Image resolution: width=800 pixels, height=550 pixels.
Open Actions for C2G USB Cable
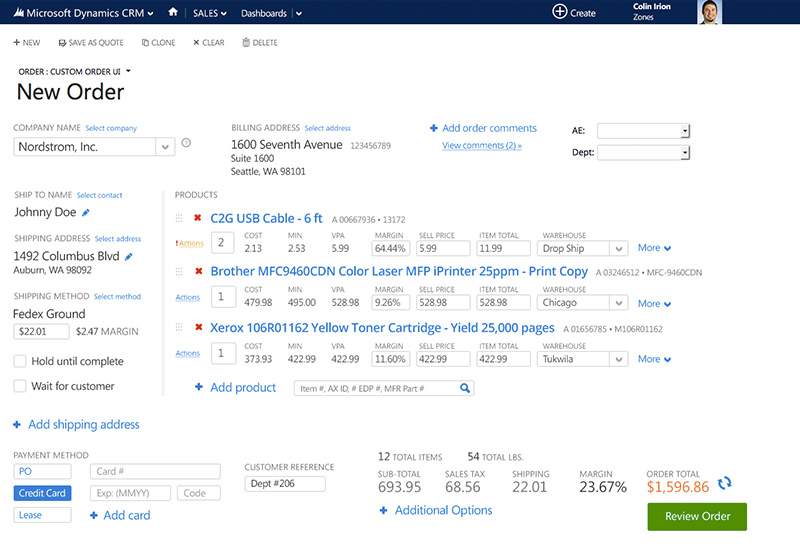coord(190,243)
